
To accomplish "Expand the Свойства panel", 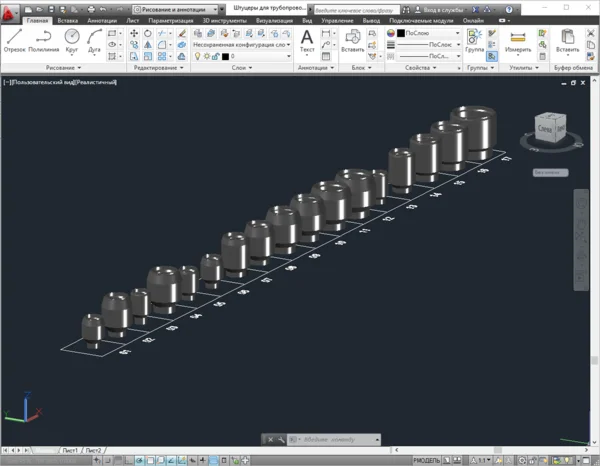I will 421,68.
